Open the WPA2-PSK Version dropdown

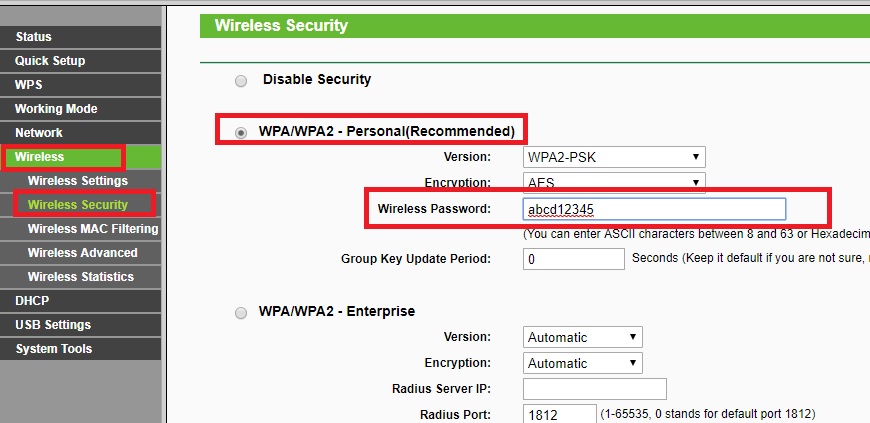614,157
